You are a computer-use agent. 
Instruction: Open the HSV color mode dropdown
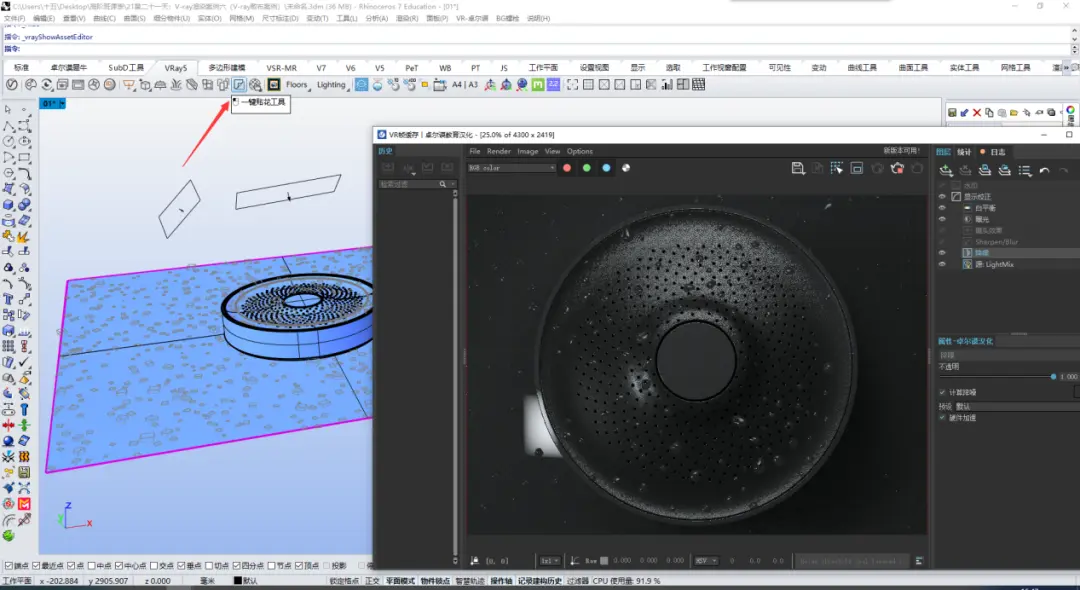[706, 561]
